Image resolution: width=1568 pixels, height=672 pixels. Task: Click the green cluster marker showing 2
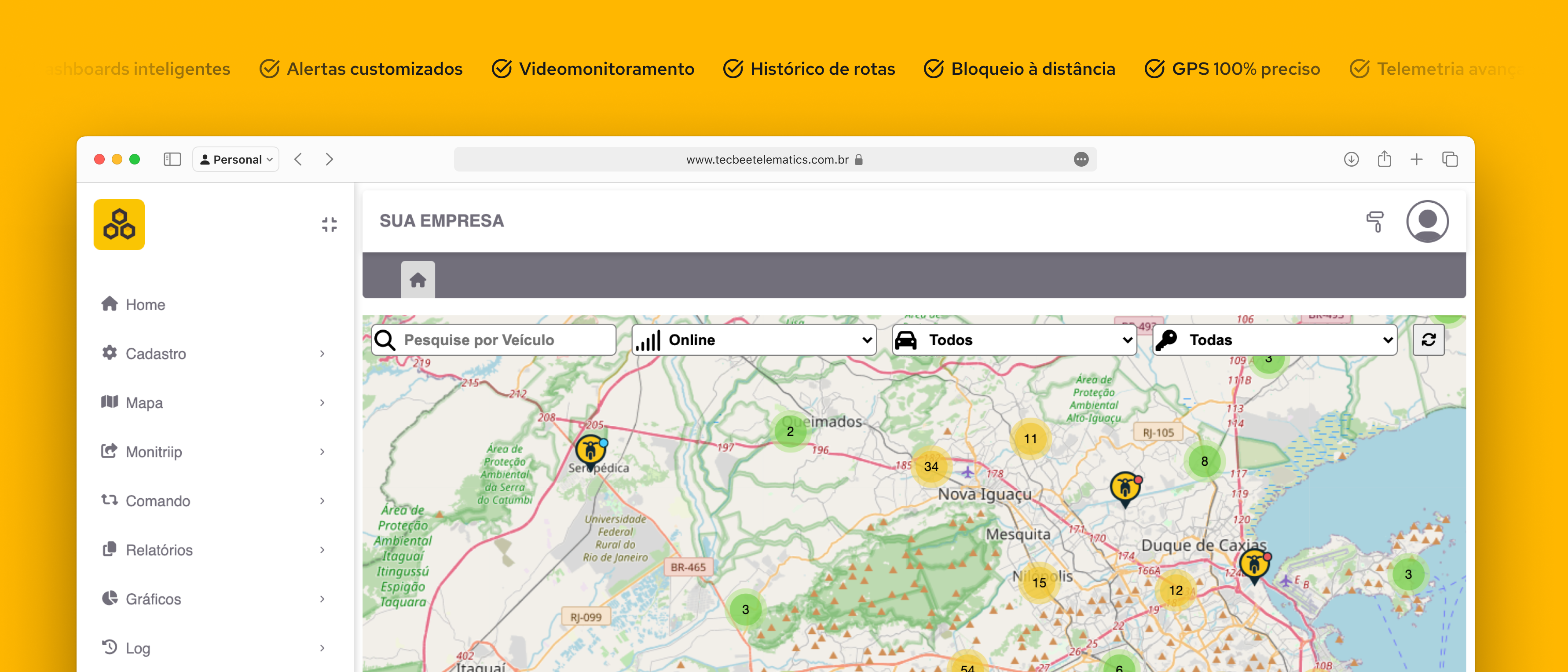coord(790,431)
